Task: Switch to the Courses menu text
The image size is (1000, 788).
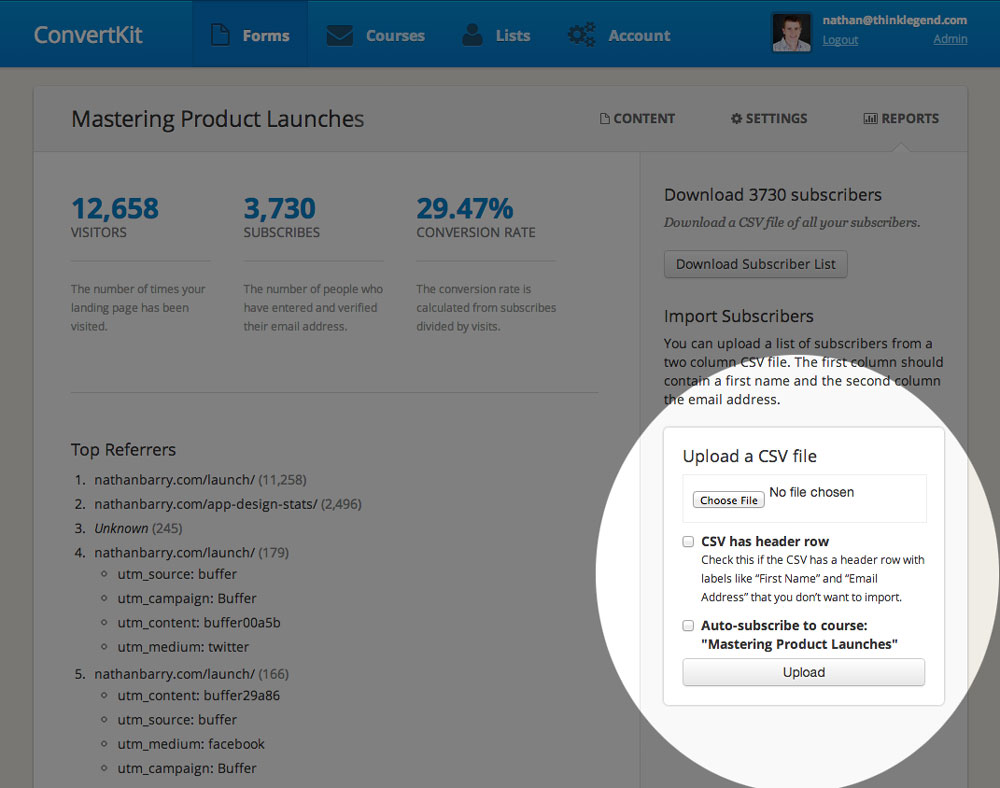Action: click(395, 35)
